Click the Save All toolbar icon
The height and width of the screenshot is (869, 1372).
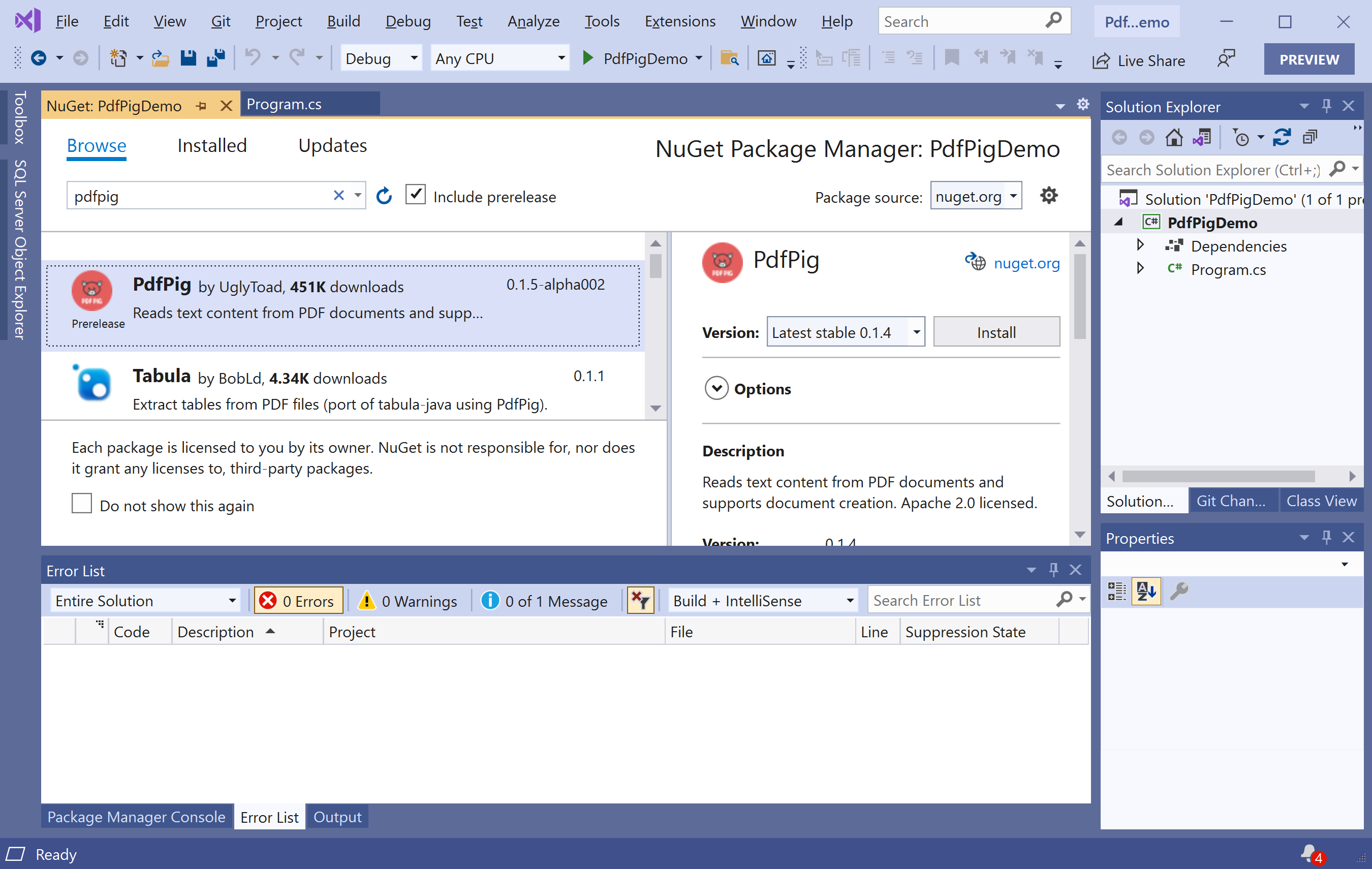pyautogui.click(x=216, y=58)
